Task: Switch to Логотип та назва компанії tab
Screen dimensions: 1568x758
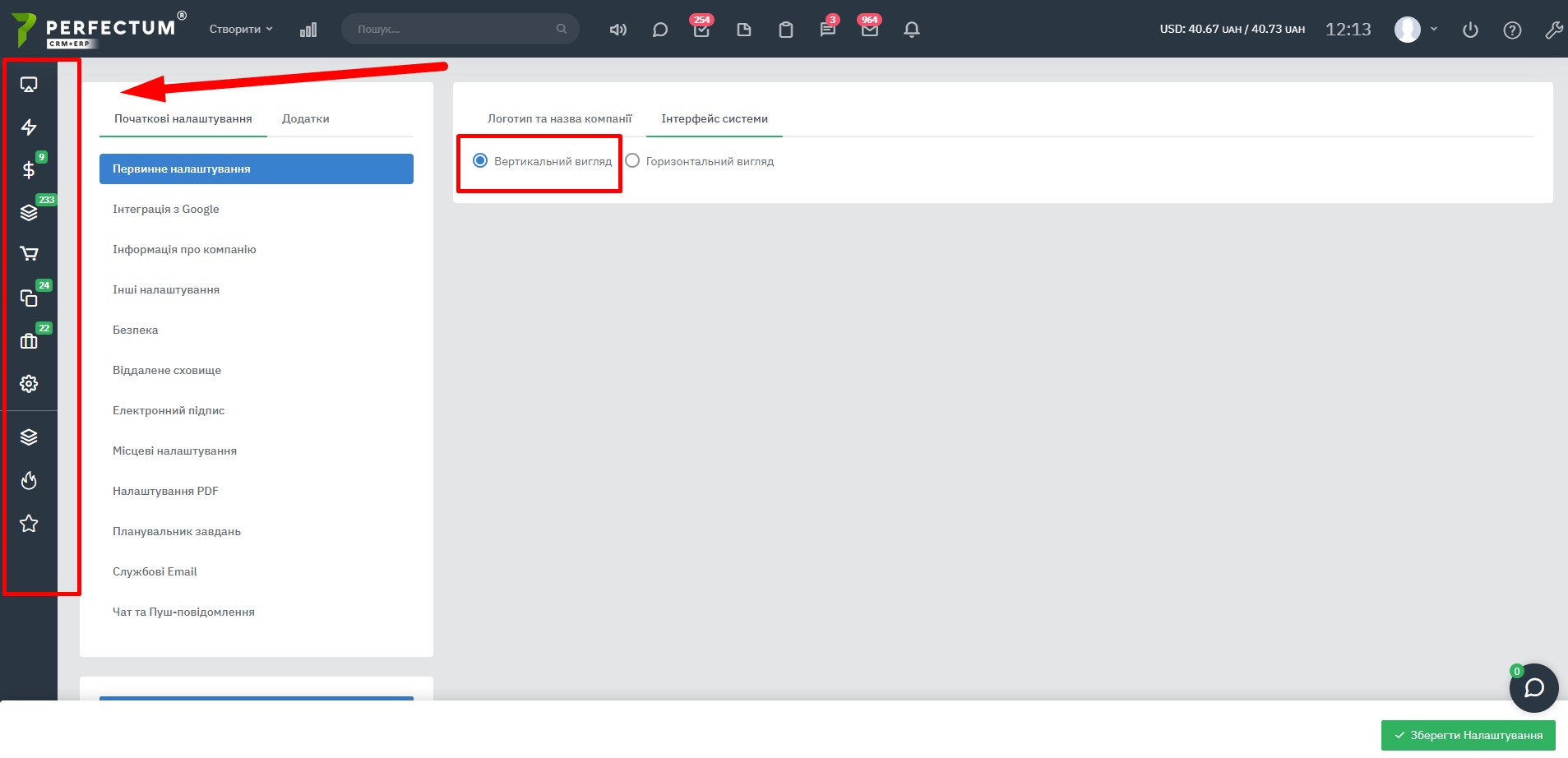Action: pyautogui.click(x=559, y=118)
